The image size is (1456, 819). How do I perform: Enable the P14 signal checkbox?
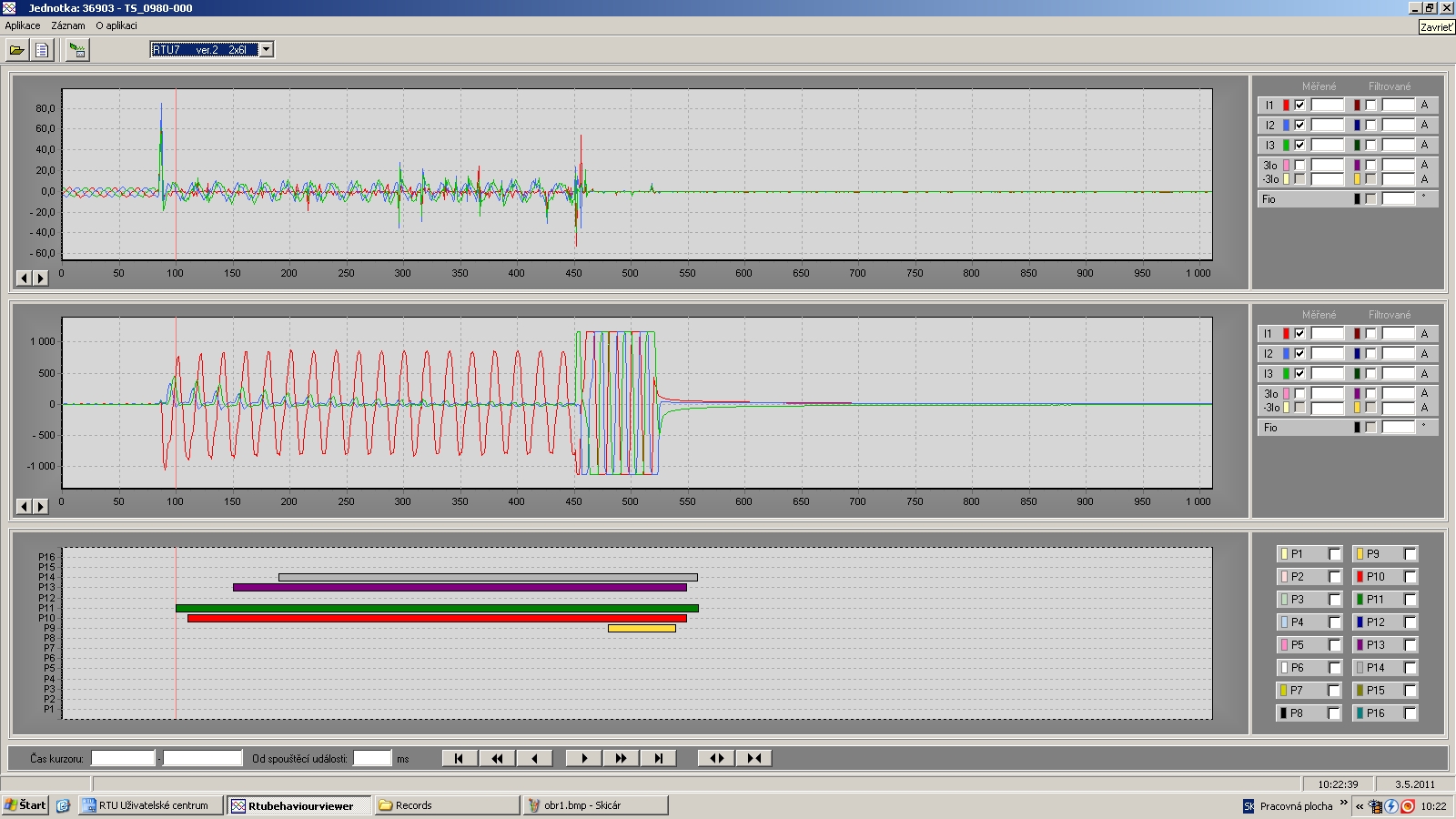coord(1410,668)
